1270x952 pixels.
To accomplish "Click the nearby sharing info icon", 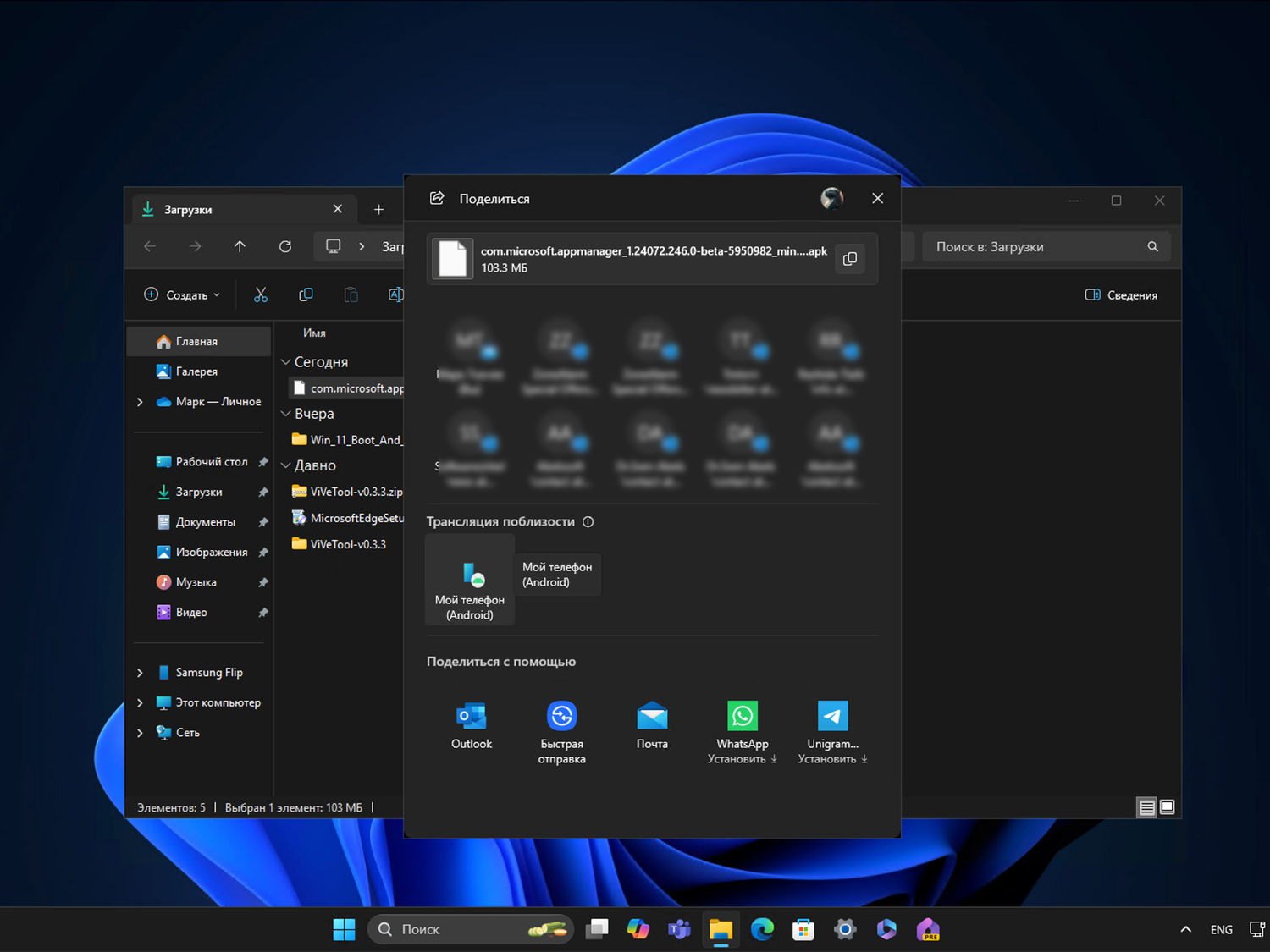I will pyautogui.click(x=588, y=522).
